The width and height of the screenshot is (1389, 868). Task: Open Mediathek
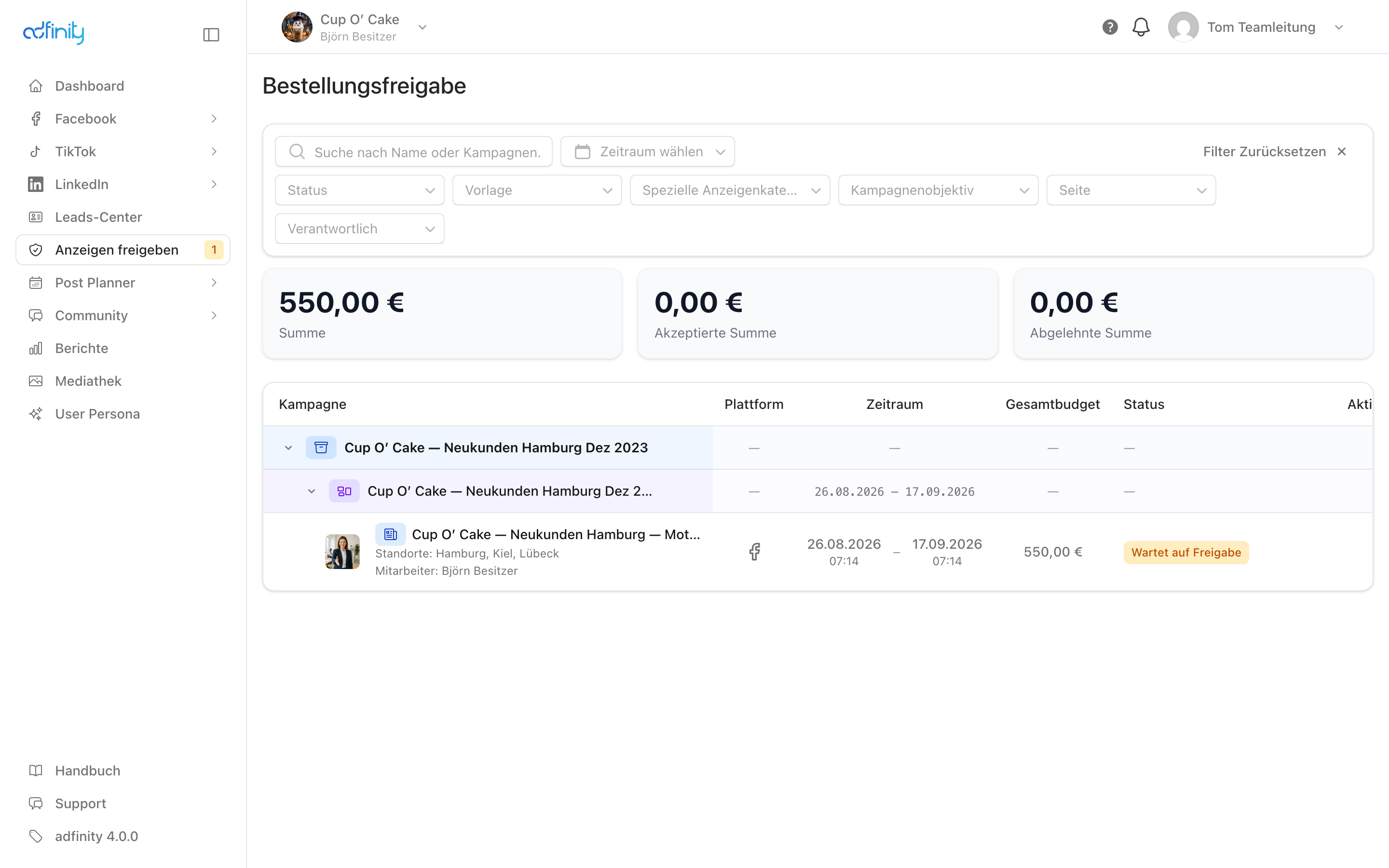[123, 380]
